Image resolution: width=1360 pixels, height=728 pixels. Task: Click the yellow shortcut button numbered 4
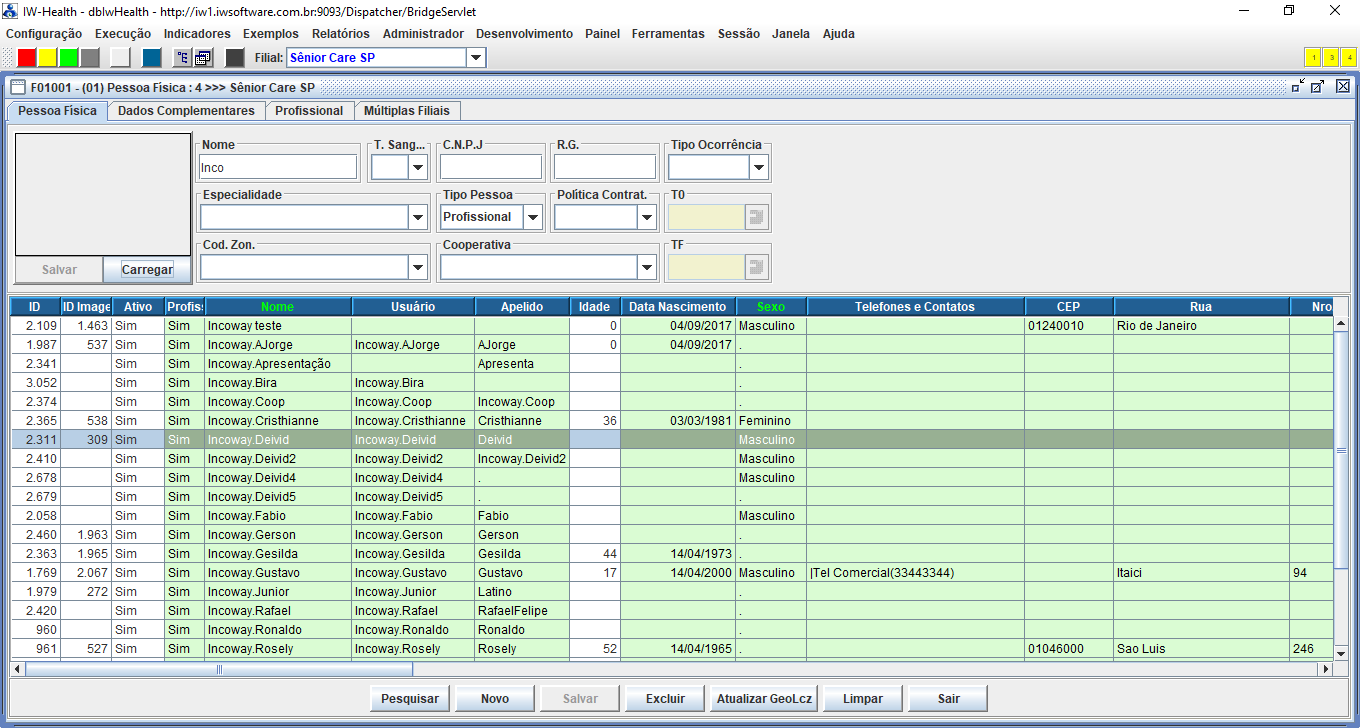1348,58
